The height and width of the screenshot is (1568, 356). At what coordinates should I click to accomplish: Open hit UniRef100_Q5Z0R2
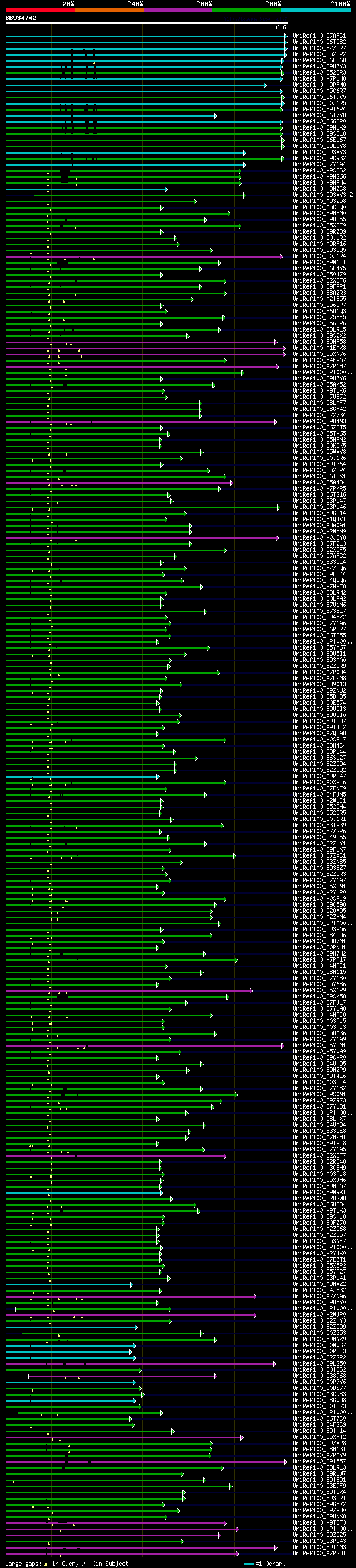(x=319, y=54)
